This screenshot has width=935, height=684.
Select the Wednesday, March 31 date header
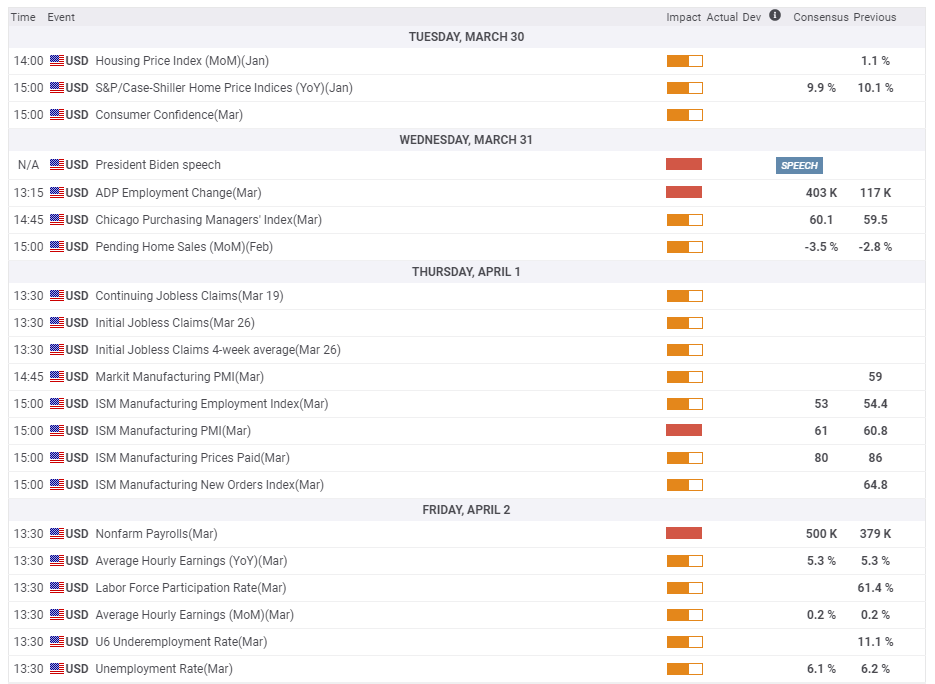click(x=466, y=140)
